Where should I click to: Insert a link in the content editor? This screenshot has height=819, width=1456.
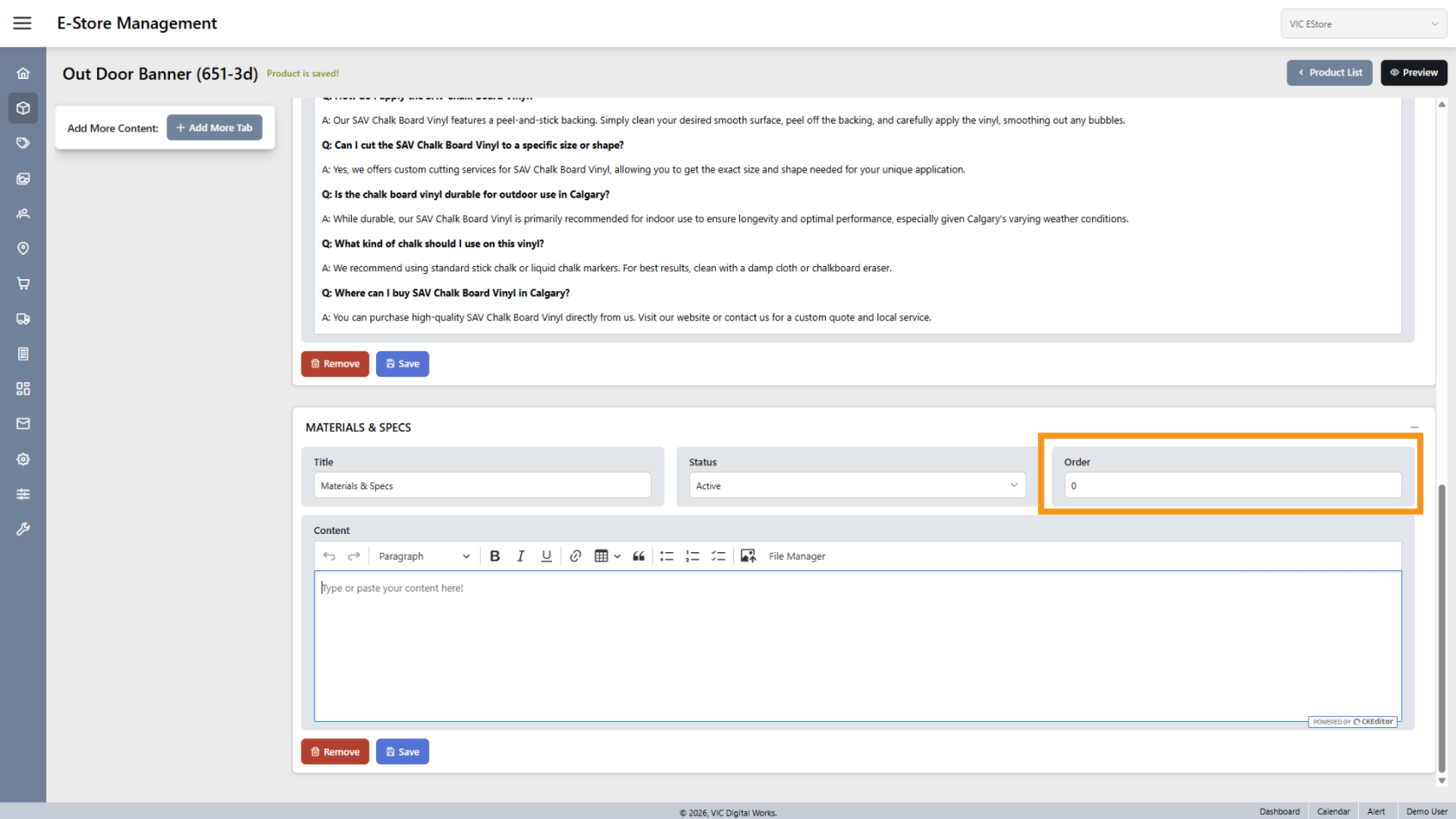[x=575, y=556]
